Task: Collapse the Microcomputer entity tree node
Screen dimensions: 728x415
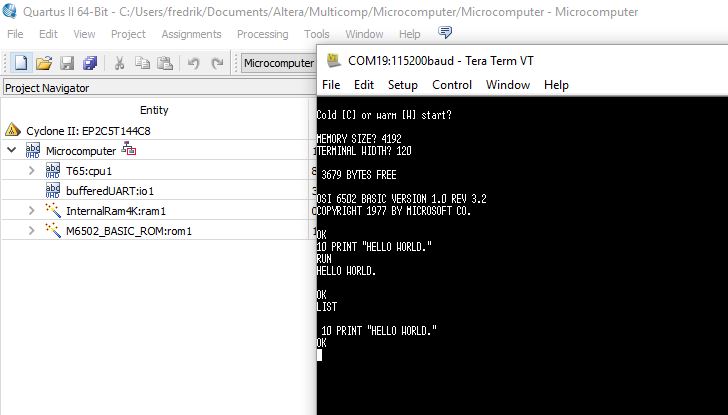Action: 12,150
